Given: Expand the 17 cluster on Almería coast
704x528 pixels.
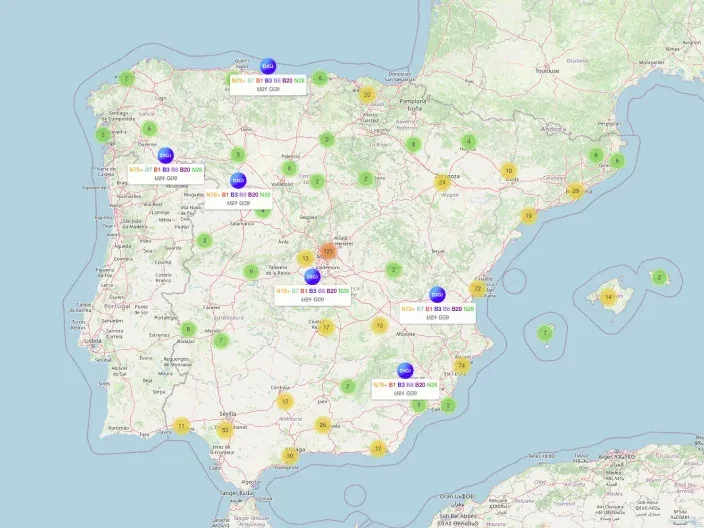Looking at the screenshot, I should tap(378, 448).
